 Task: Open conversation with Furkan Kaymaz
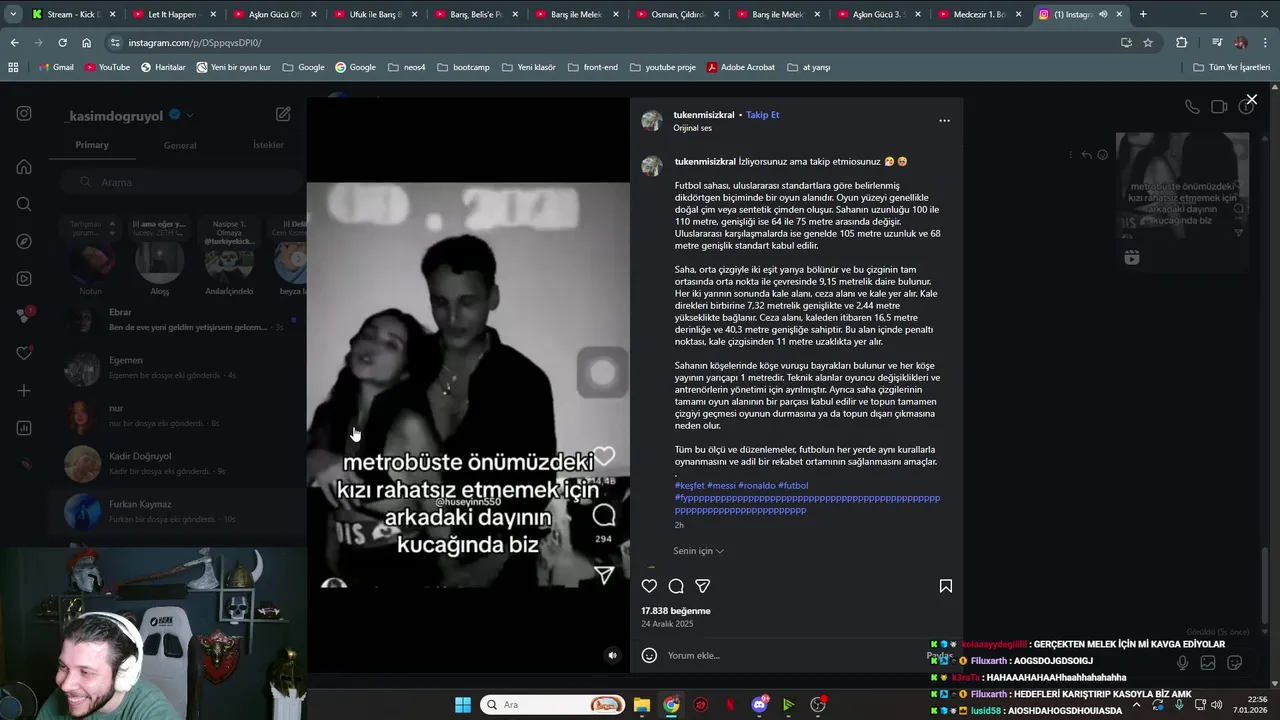(x=180, y=512)
